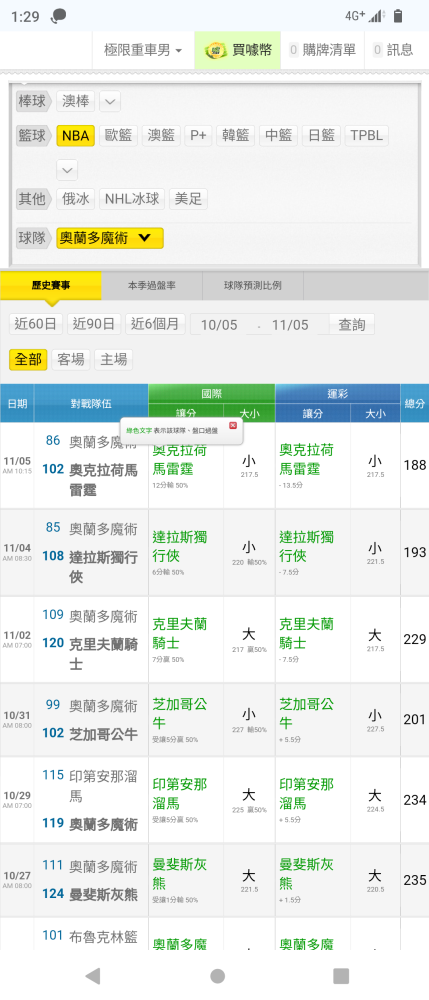Click start date field 10/05

[x=219, y=325]
